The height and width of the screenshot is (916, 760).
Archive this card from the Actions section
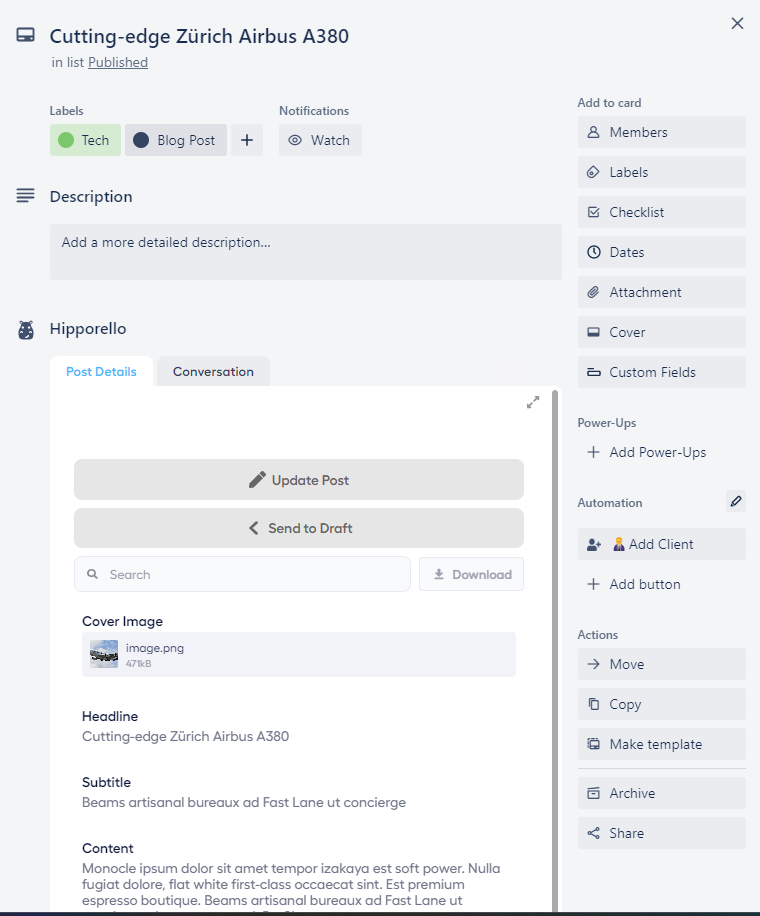(661, 793)
